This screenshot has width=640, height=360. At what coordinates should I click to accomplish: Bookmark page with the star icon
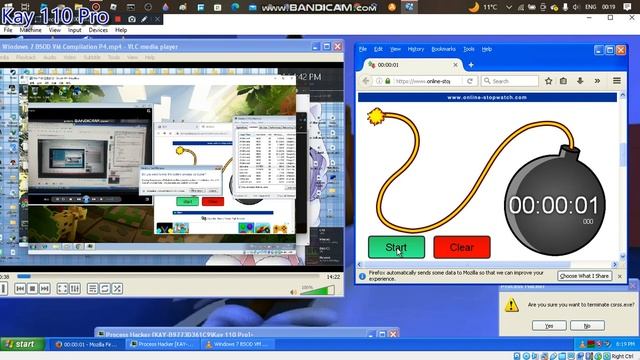click(549, 81)
